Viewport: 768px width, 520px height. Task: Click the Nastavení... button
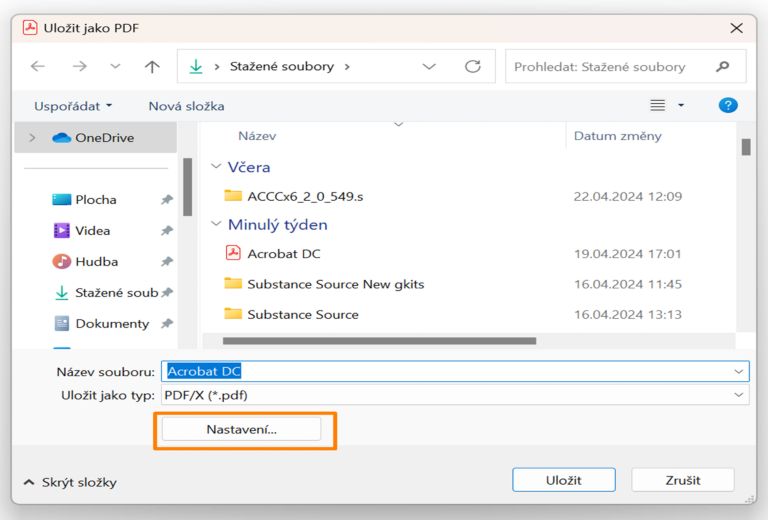[x=241, y=429]
